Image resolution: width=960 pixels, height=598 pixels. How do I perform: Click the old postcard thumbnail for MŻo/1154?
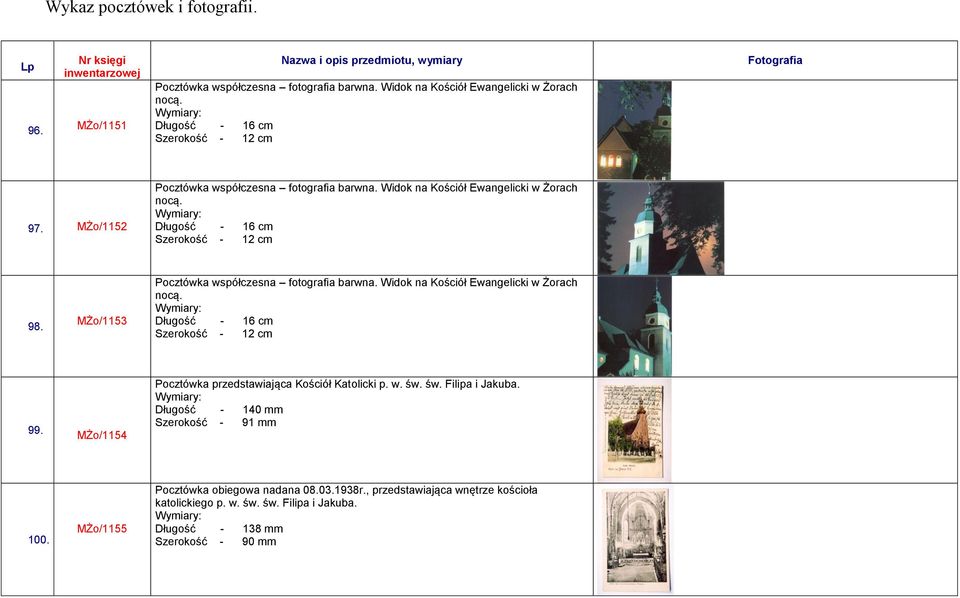(x=634, y=430)
